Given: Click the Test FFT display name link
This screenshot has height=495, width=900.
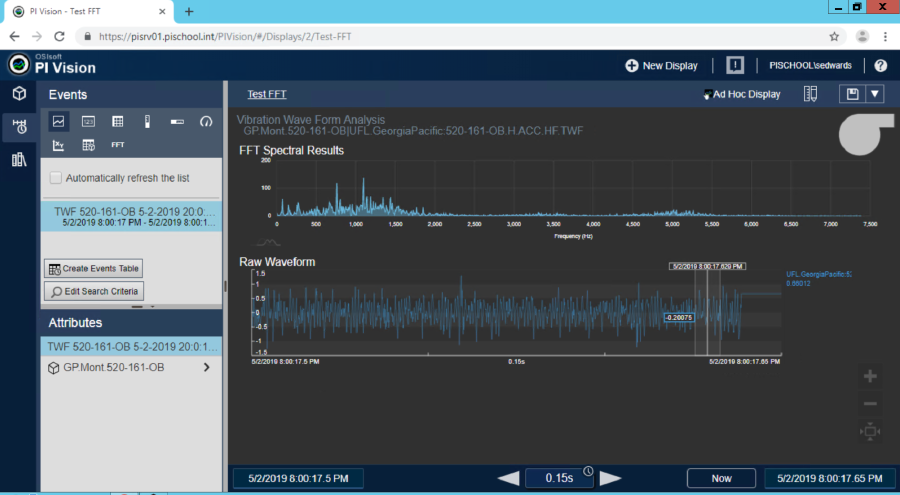Looking at the screenshot, I should 267,94.
